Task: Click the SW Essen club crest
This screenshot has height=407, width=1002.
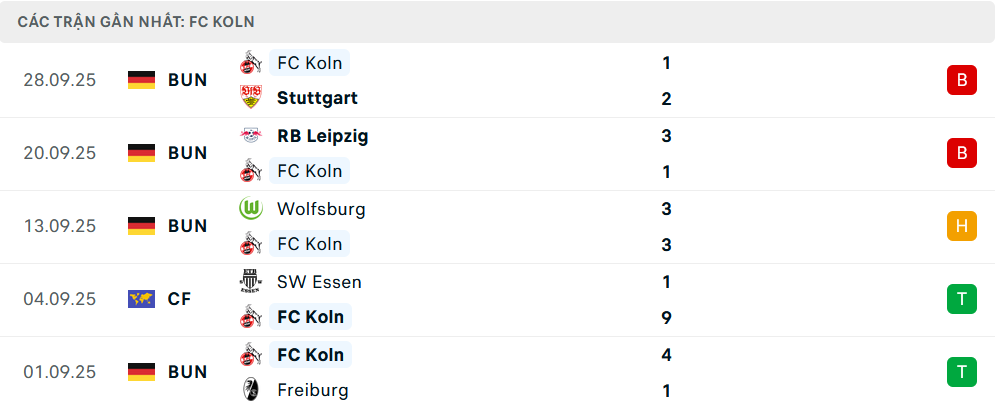Action: 250,282
